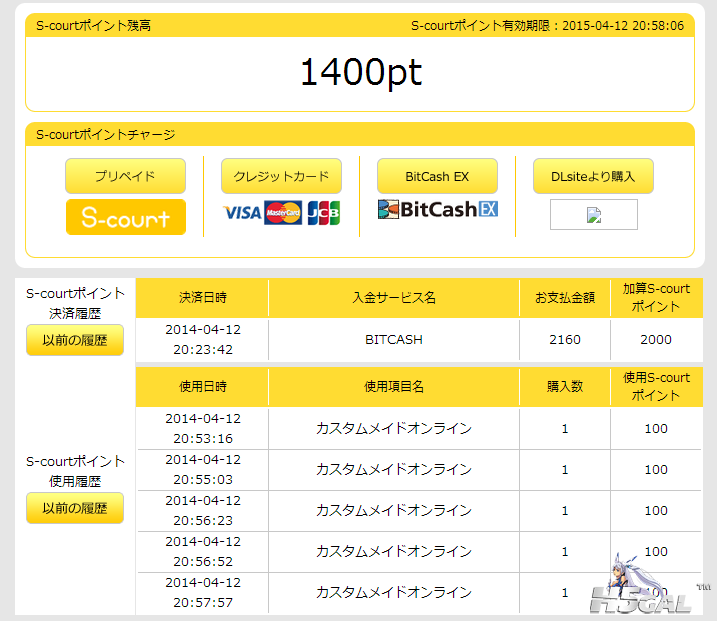This screenshot has height=621, width=717.
Task: Click the JCB card logo
Action: 324,213
